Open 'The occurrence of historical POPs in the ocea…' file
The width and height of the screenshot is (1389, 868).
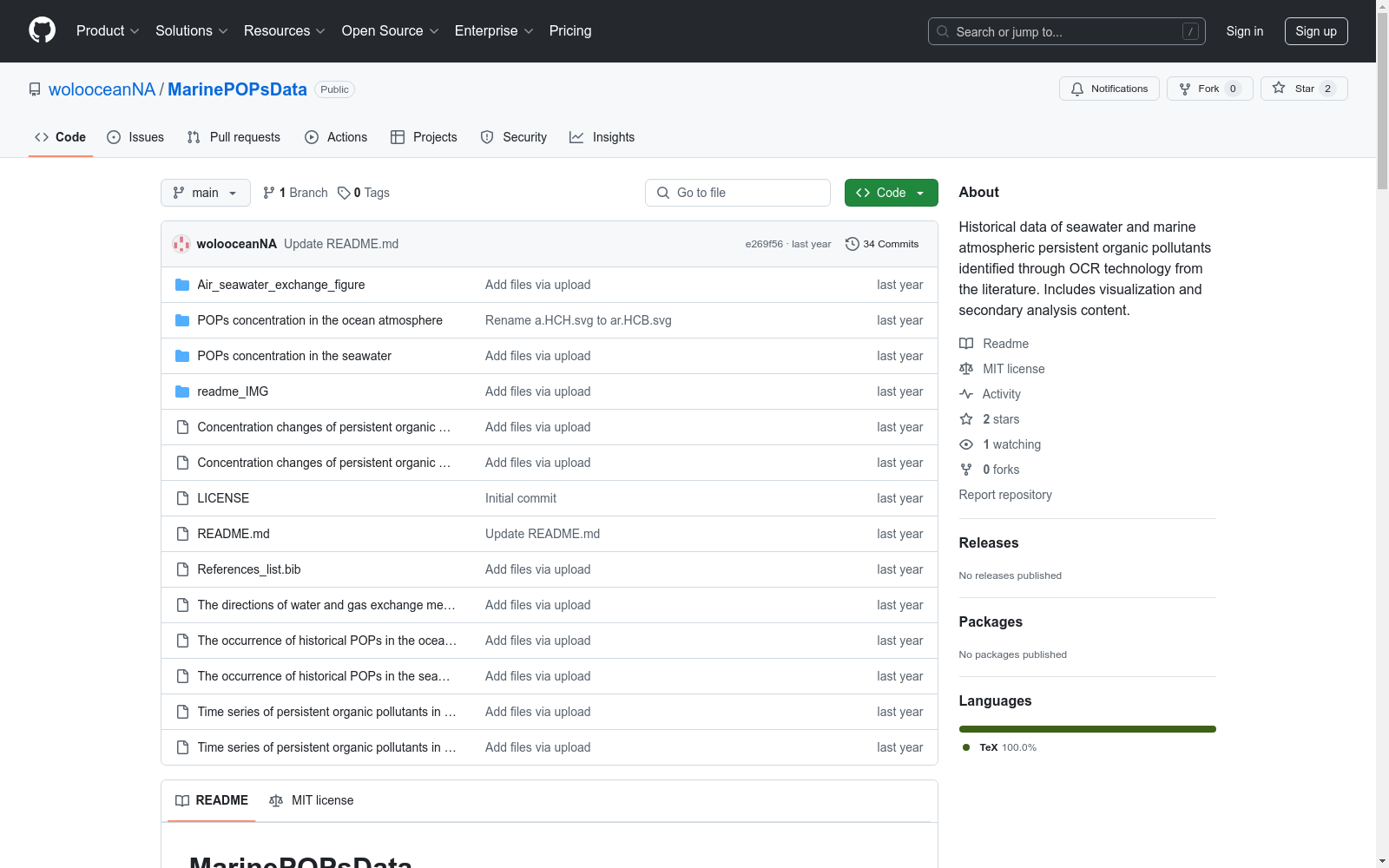(327, 641)
